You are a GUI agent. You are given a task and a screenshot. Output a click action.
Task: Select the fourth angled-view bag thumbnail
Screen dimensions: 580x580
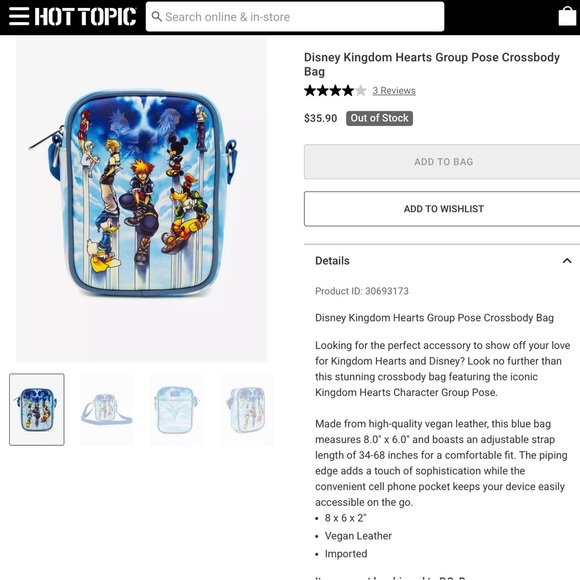tap(247, 409)
